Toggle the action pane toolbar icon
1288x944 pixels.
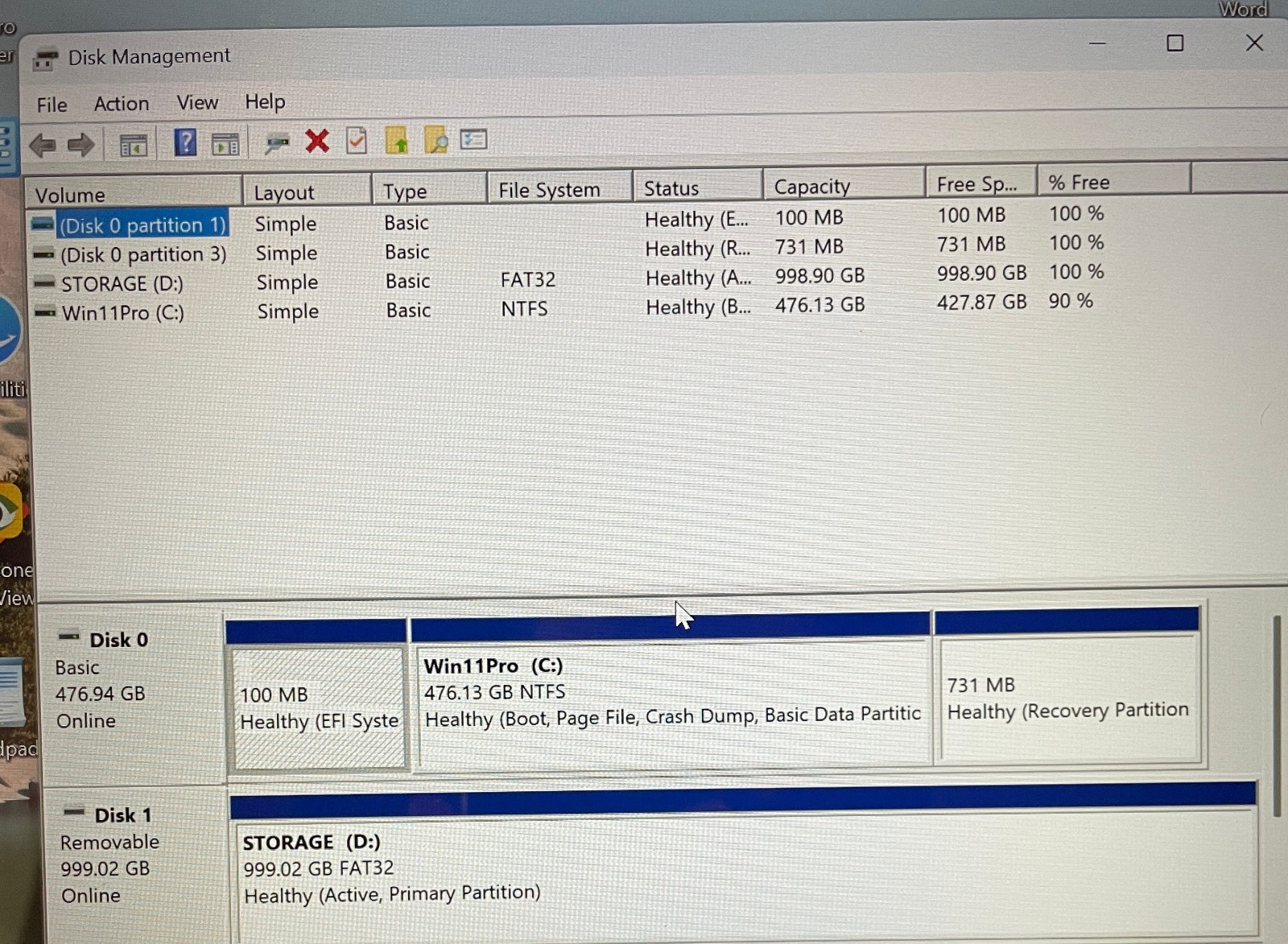click(225, 144)
